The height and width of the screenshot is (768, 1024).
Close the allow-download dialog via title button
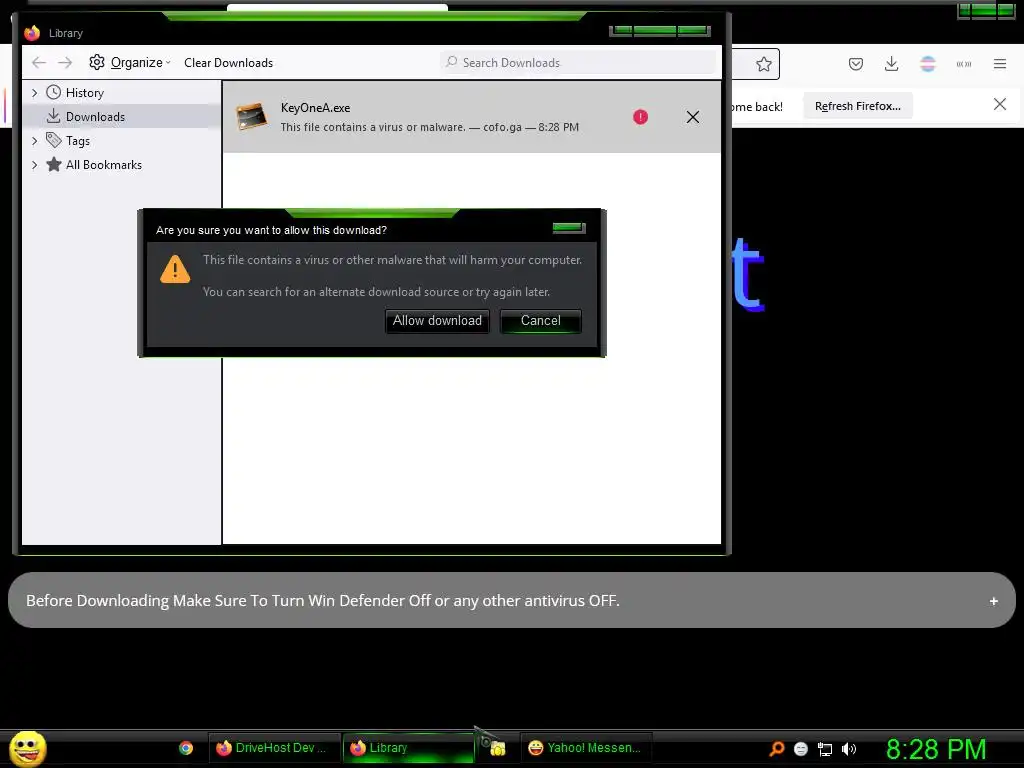point(569,227)
